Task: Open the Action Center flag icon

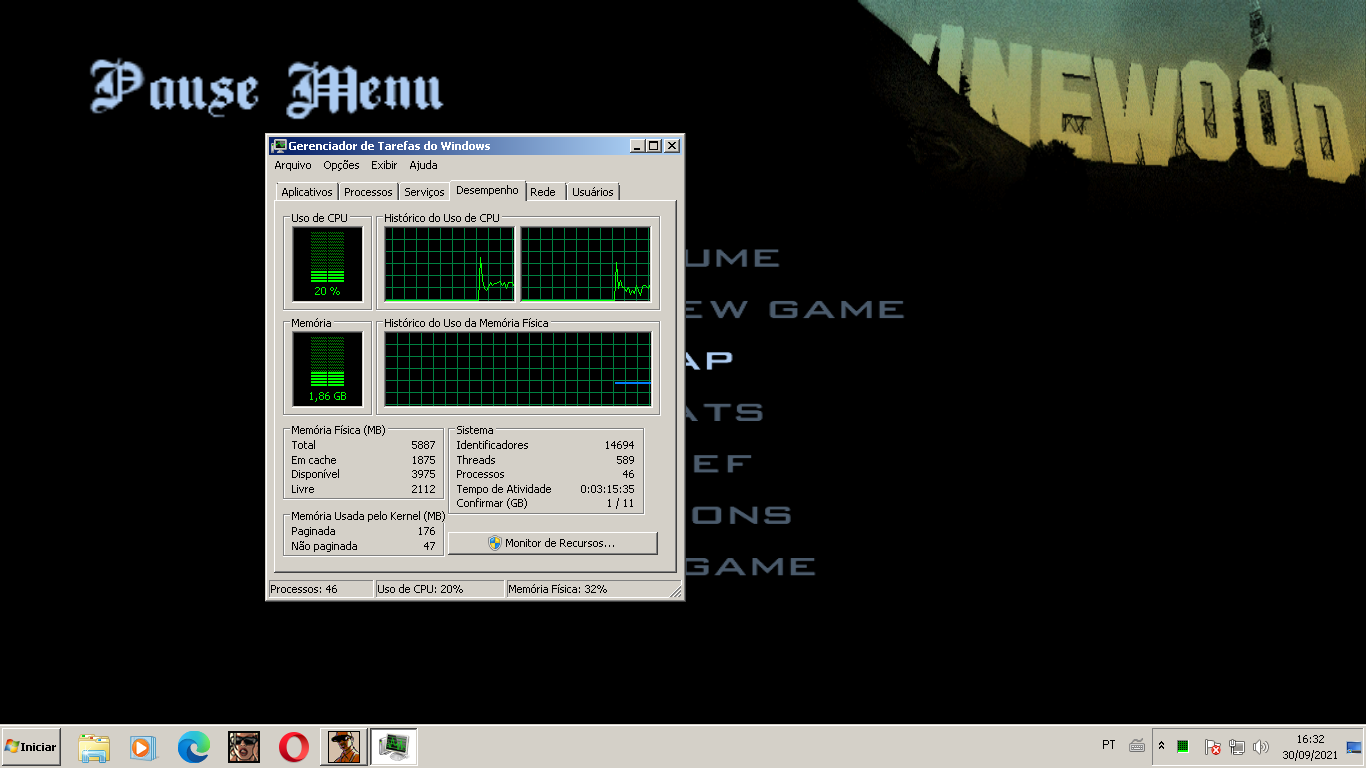Action: tap(1212, 746)
